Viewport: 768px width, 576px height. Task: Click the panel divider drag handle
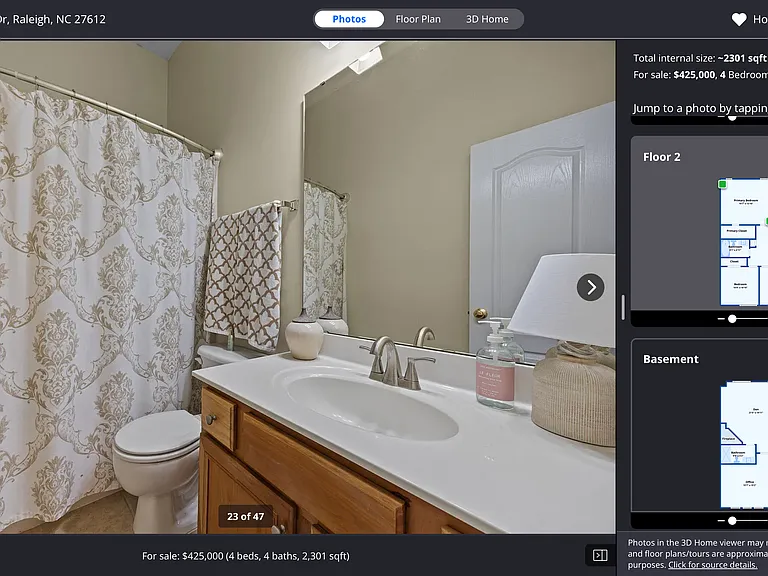[x=623, y=307]
